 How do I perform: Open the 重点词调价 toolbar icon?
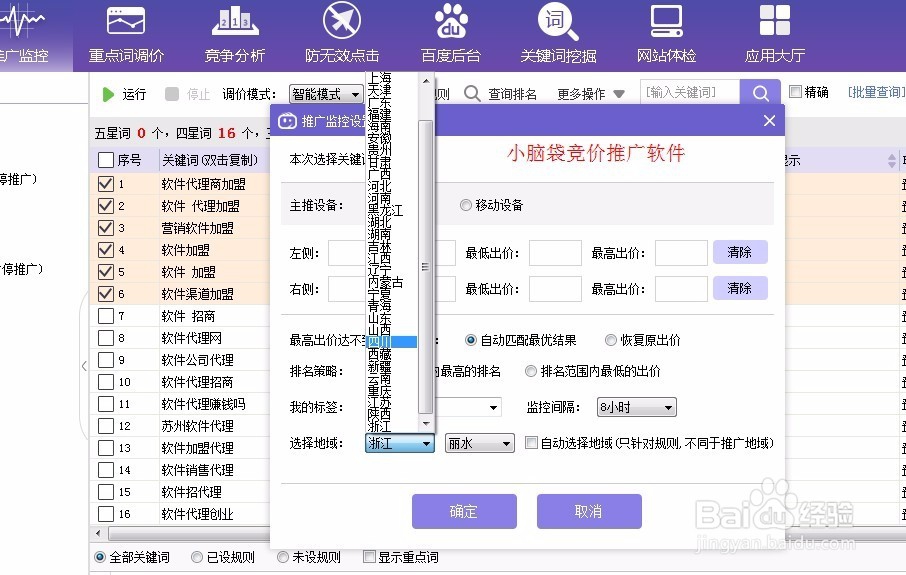[126, 22]
